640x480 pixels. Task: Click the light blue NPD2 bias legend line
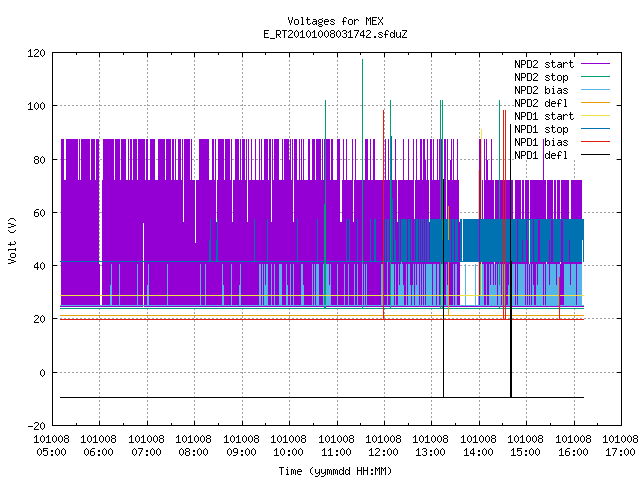pos(595,90)
